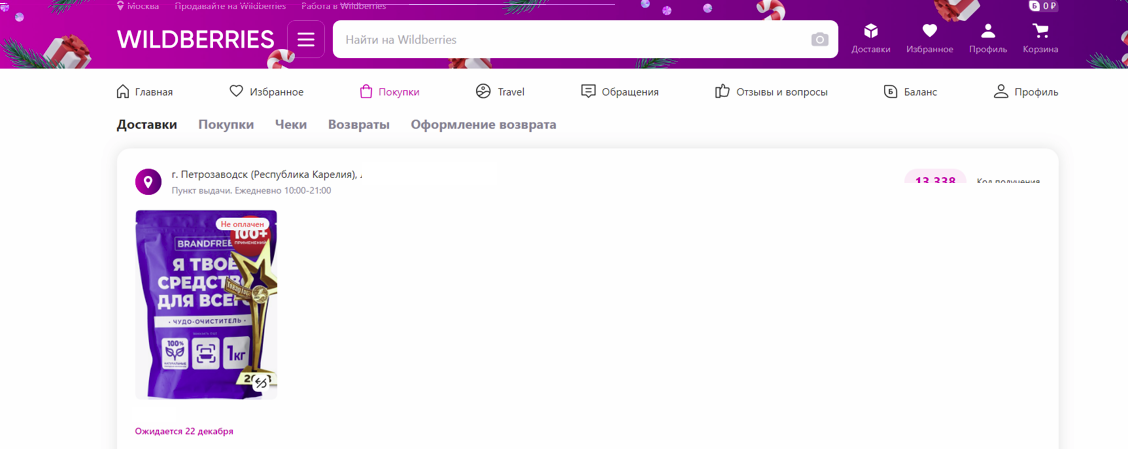The image size is (1128, 449).
Task: Open Баланс section
Action: click(x=910, y=92)
